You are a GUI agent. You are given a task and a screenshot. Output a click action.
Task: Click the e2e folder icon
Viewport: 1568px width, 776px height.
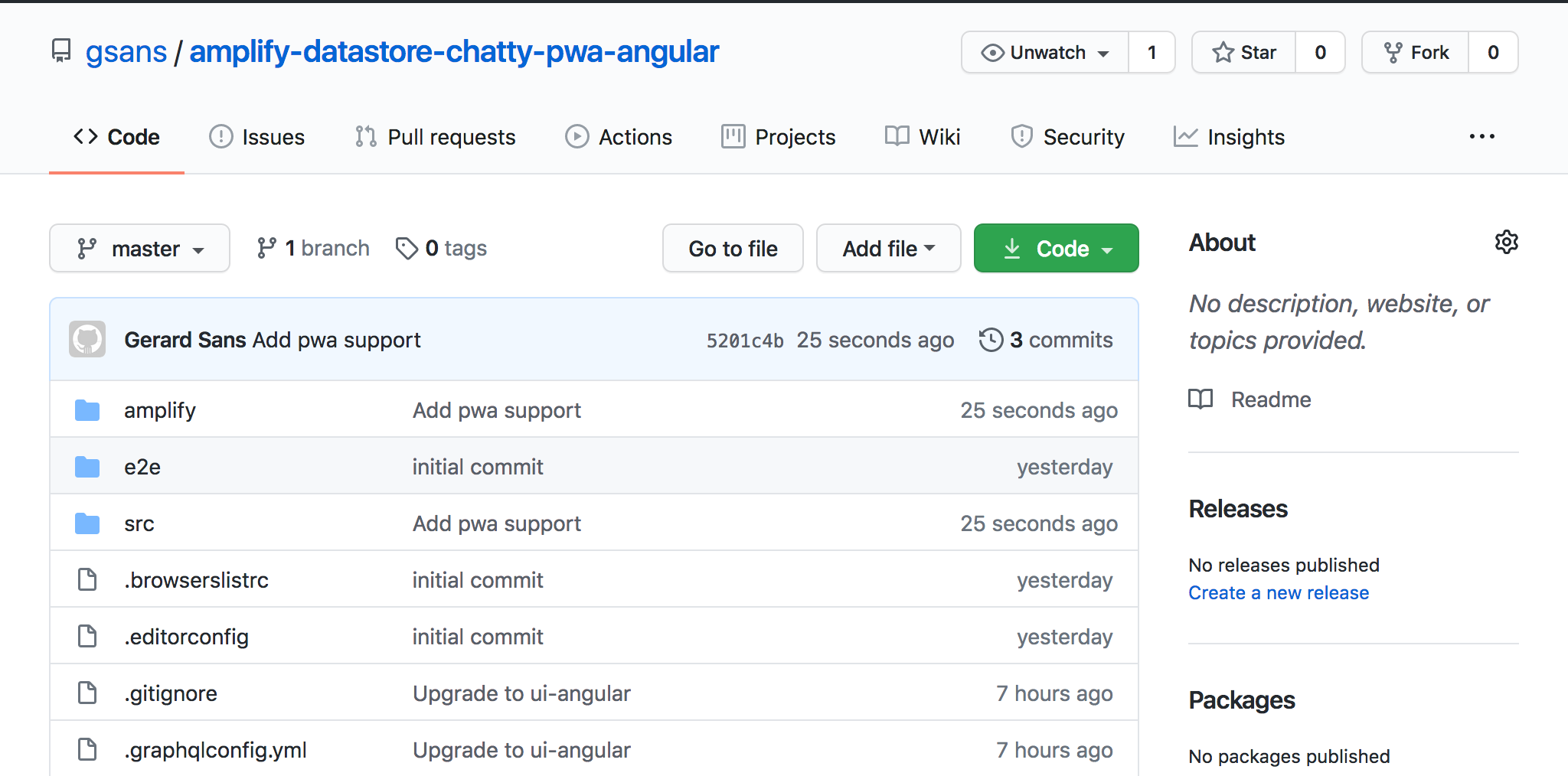coord(87,467)
